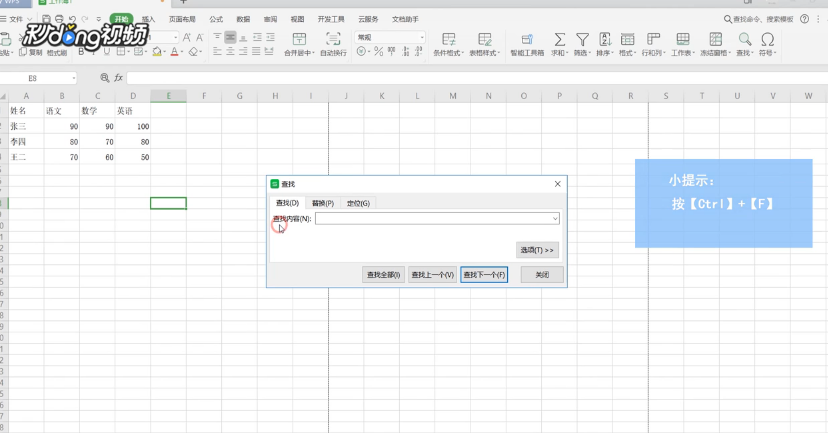
Task: Click the eraser clear-format icon
Action: click(x=193, y=52)
